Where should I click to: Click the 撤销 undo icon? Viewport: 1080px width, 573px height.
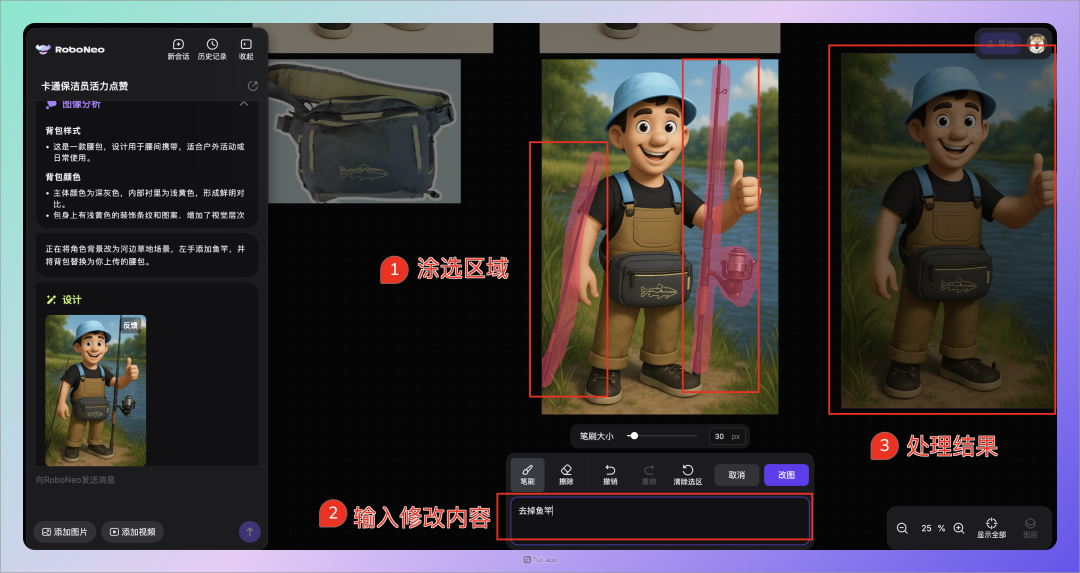pyautogui.click(x=610, y=474)
